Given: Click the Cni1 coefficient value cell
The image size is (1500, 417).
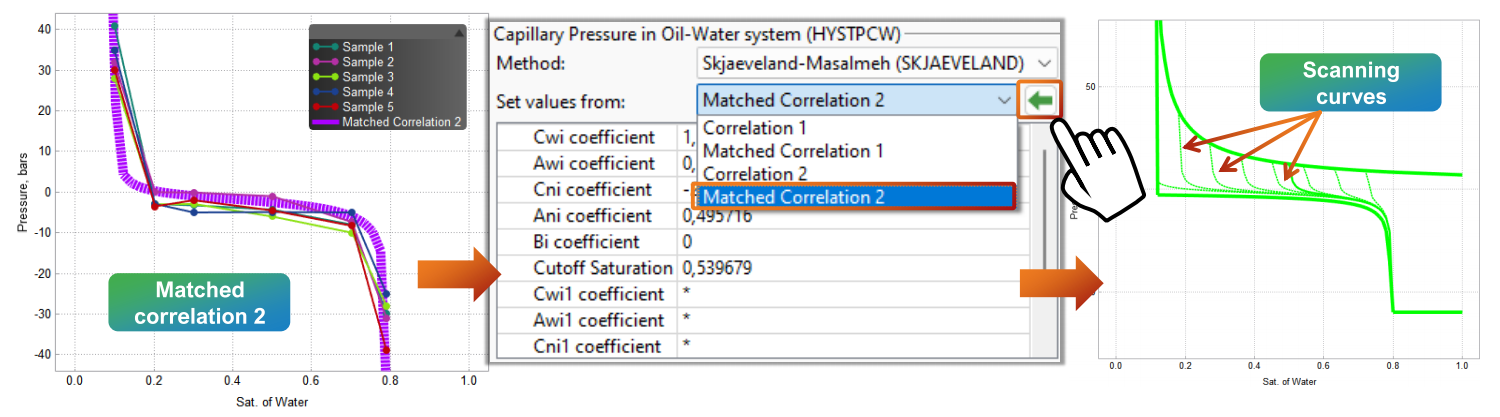Looking at the screenshot, I should click(x=850, y=346).
